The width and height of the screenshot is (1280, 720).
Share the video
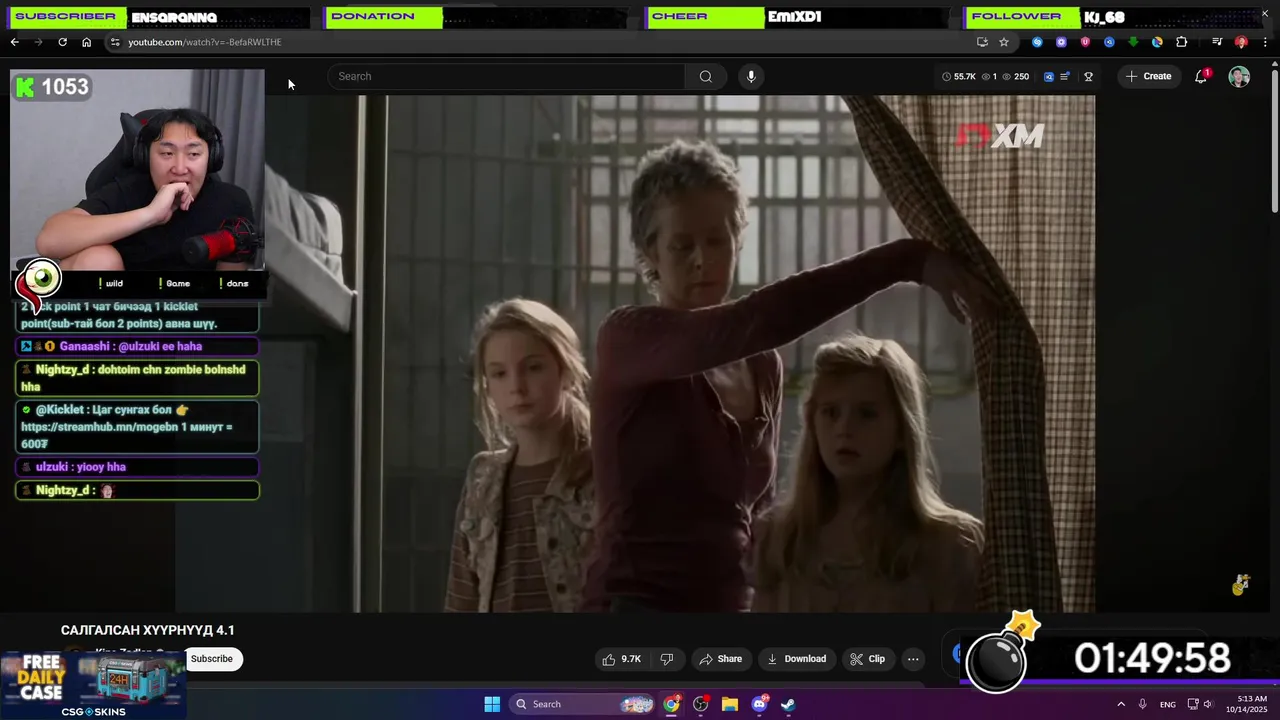(x=720, y=659)
